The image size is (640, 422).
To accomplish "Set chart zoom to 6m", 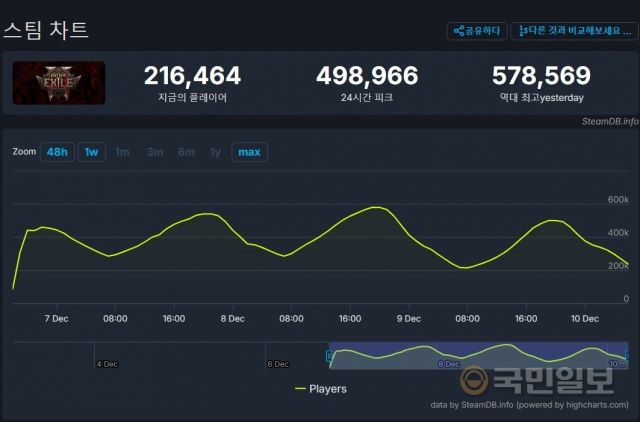I will coord(186,152).
